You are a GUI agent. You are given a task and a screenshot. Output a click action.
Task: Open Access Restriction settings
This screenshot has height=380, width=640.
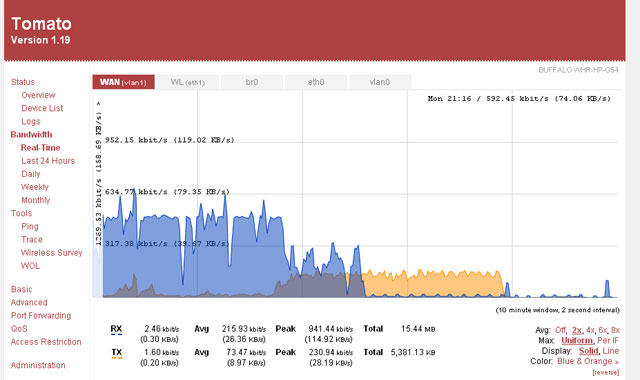tap(46, 342)
